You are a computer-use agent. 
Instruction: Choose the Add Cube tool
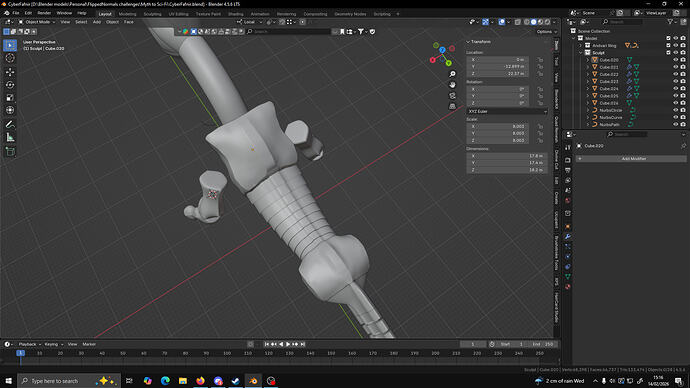[x=10, y=152]
